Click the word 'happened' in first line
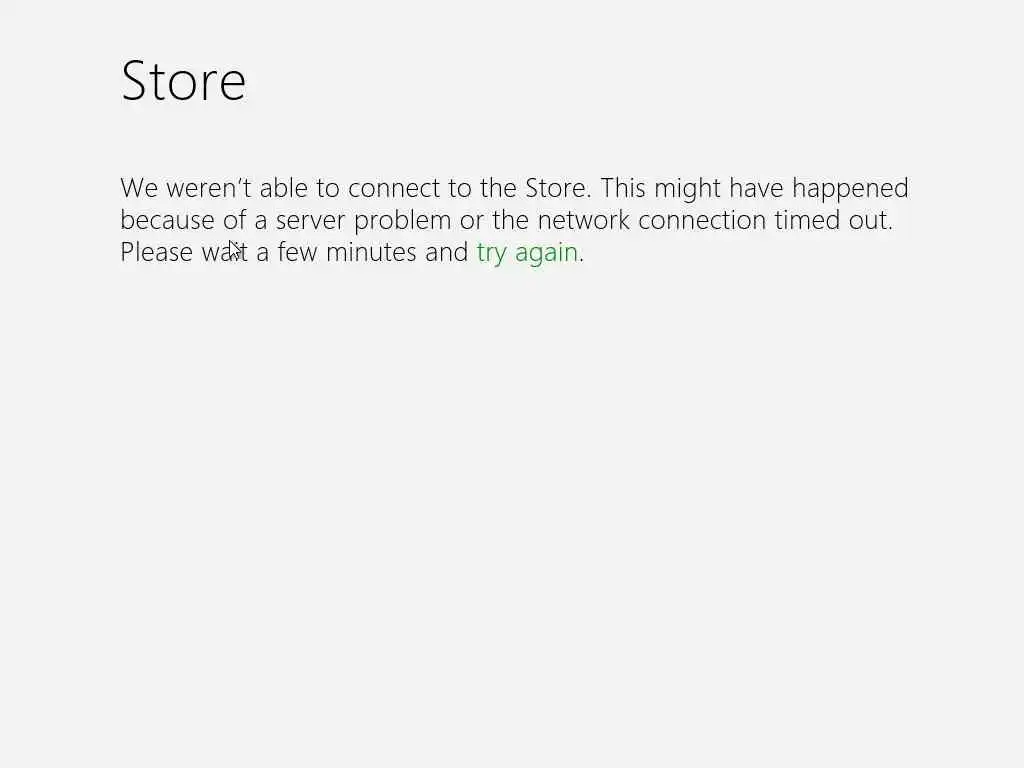 pos(850,190)
